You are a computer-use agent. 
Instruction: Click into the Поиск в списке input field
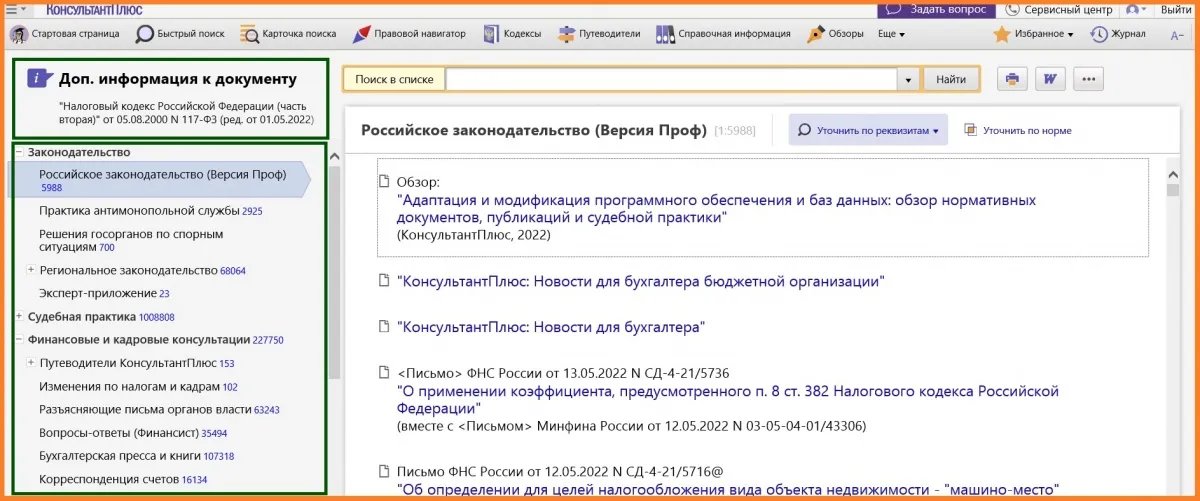point(671,79)
